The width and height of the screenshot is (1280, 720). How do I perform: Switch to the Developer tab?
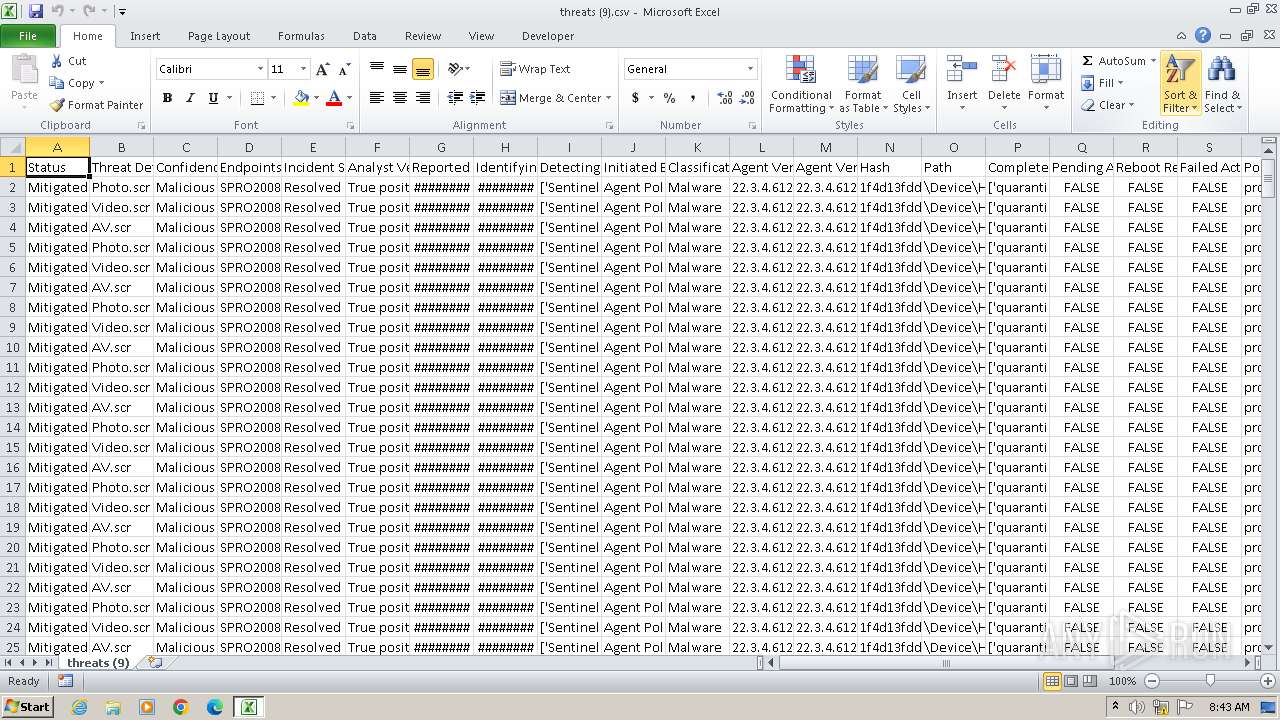pyautogui.click(x=548, y=36)
